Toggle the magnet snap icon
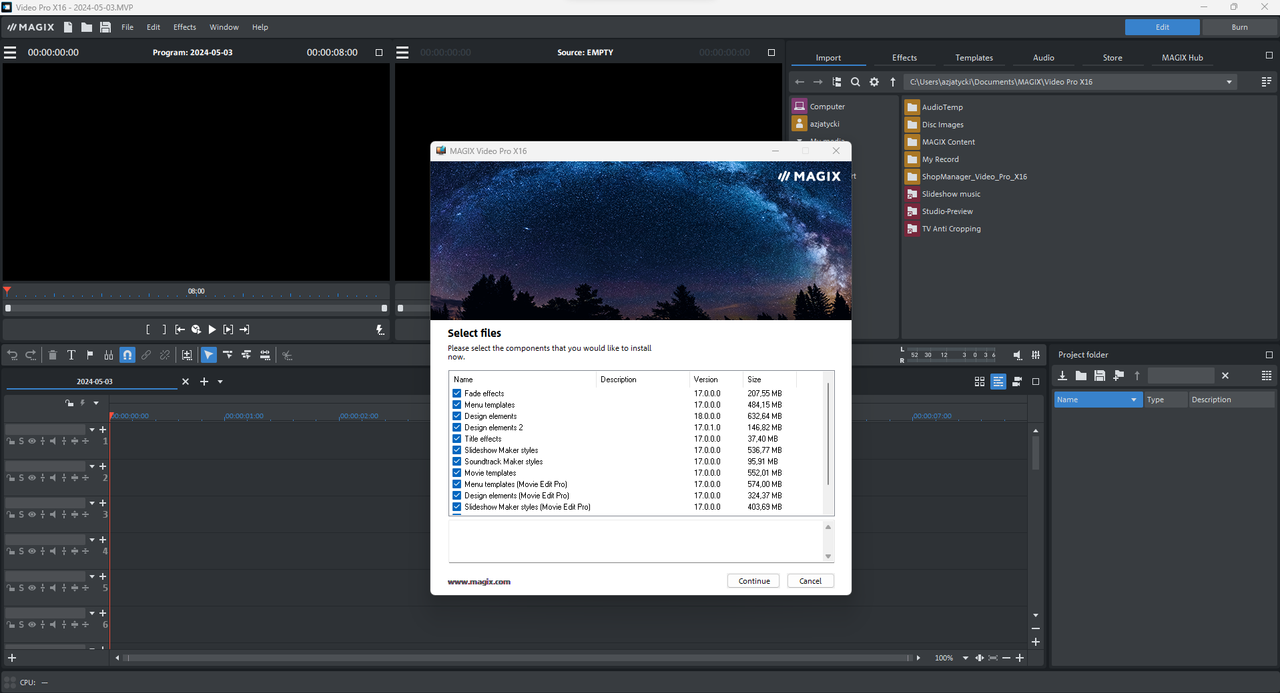 pyautogui.click(x=127, y=355)
